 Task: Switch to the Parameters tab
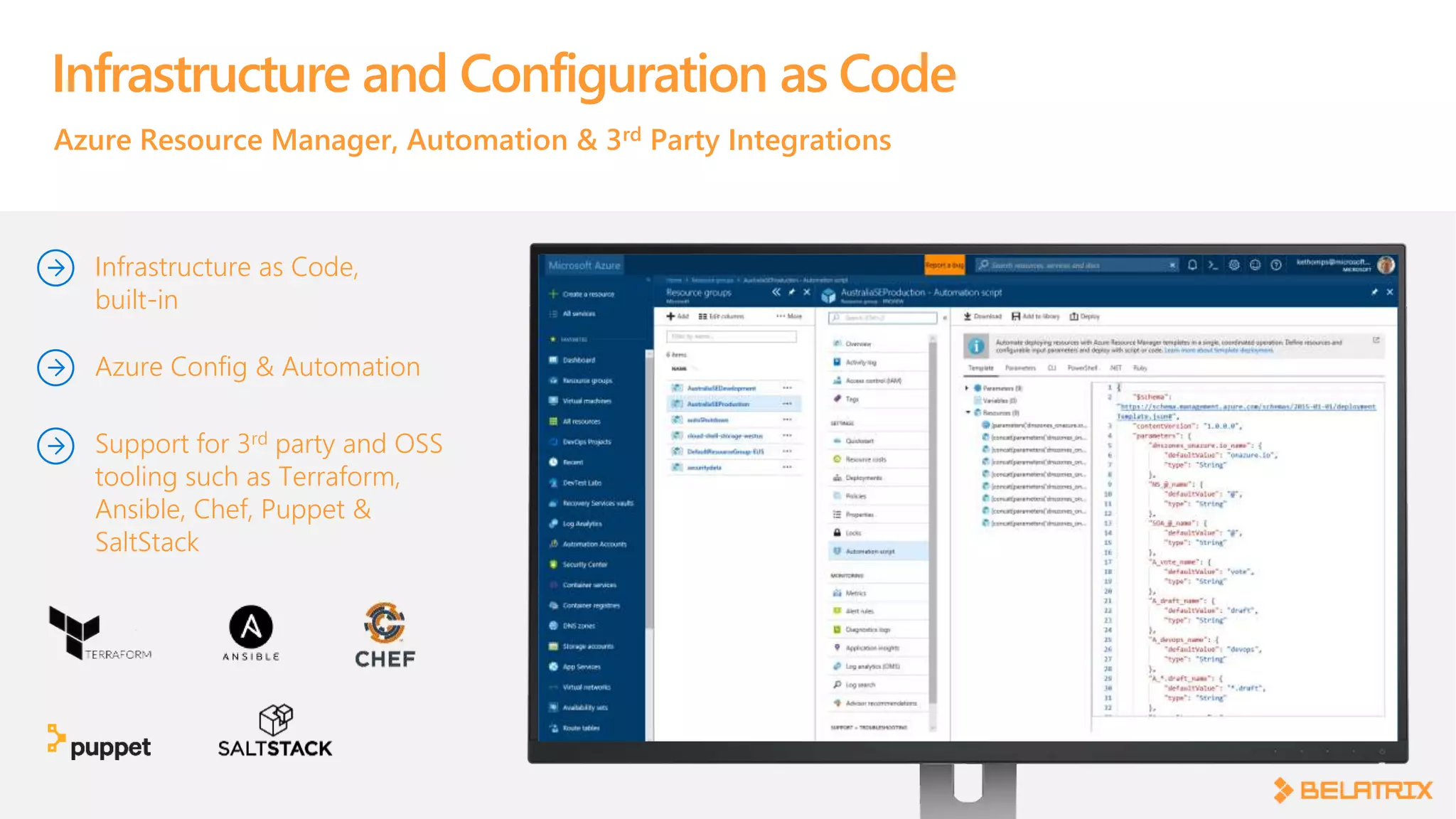coord(1020,368)
